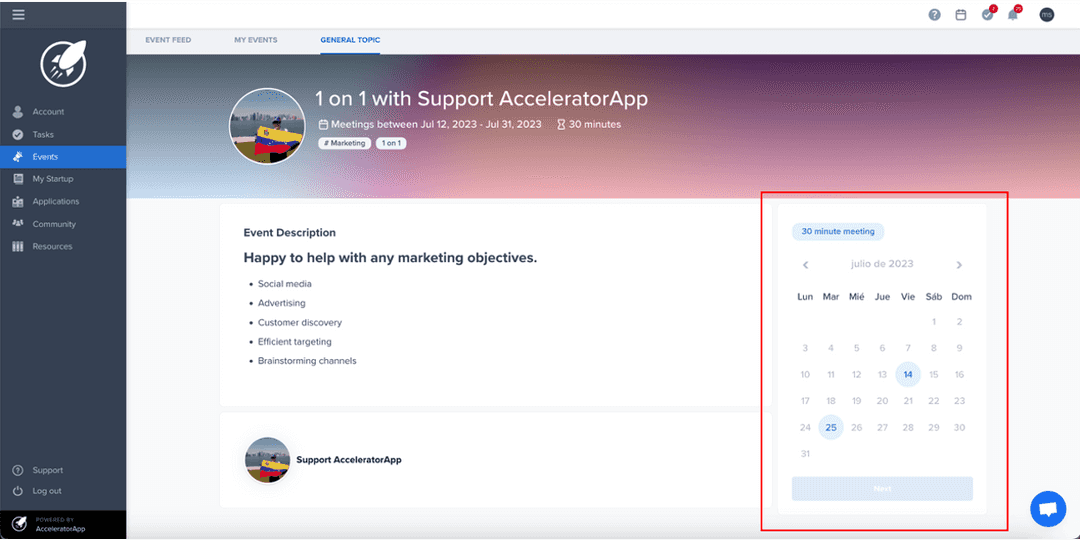Click Support AcceleratorApp host name
The height and width of the screenshot is (540, 1080).
pos(349,459)
